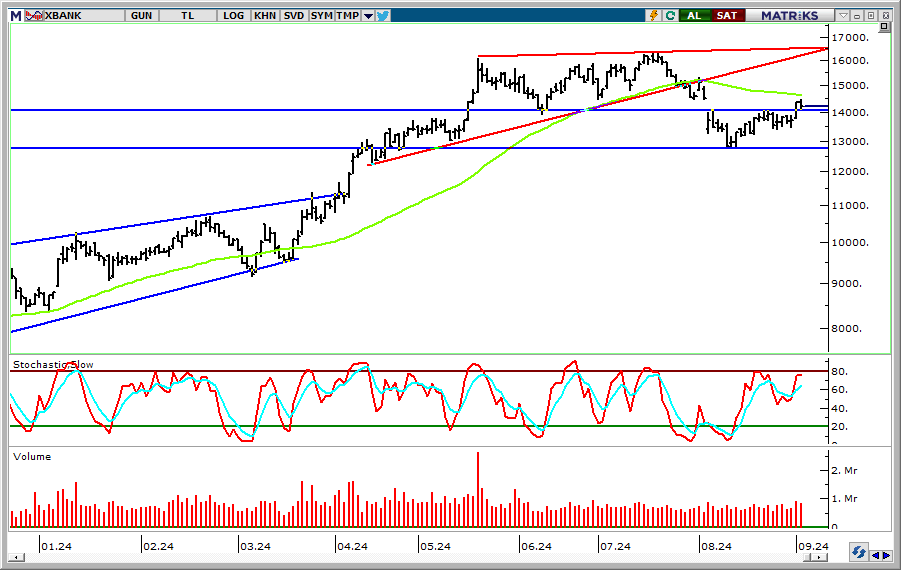This screenshot has height=570, width=901.
Task: Open the triangle dropdown near window controls
Action: [x=843, y=16]
